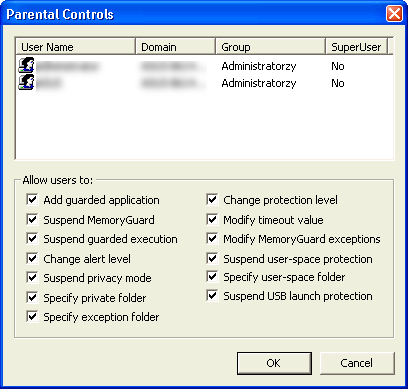Toggle Specify private folder checkbox
The width and height of the screenshot is (408, 389).
coord(32,298)
